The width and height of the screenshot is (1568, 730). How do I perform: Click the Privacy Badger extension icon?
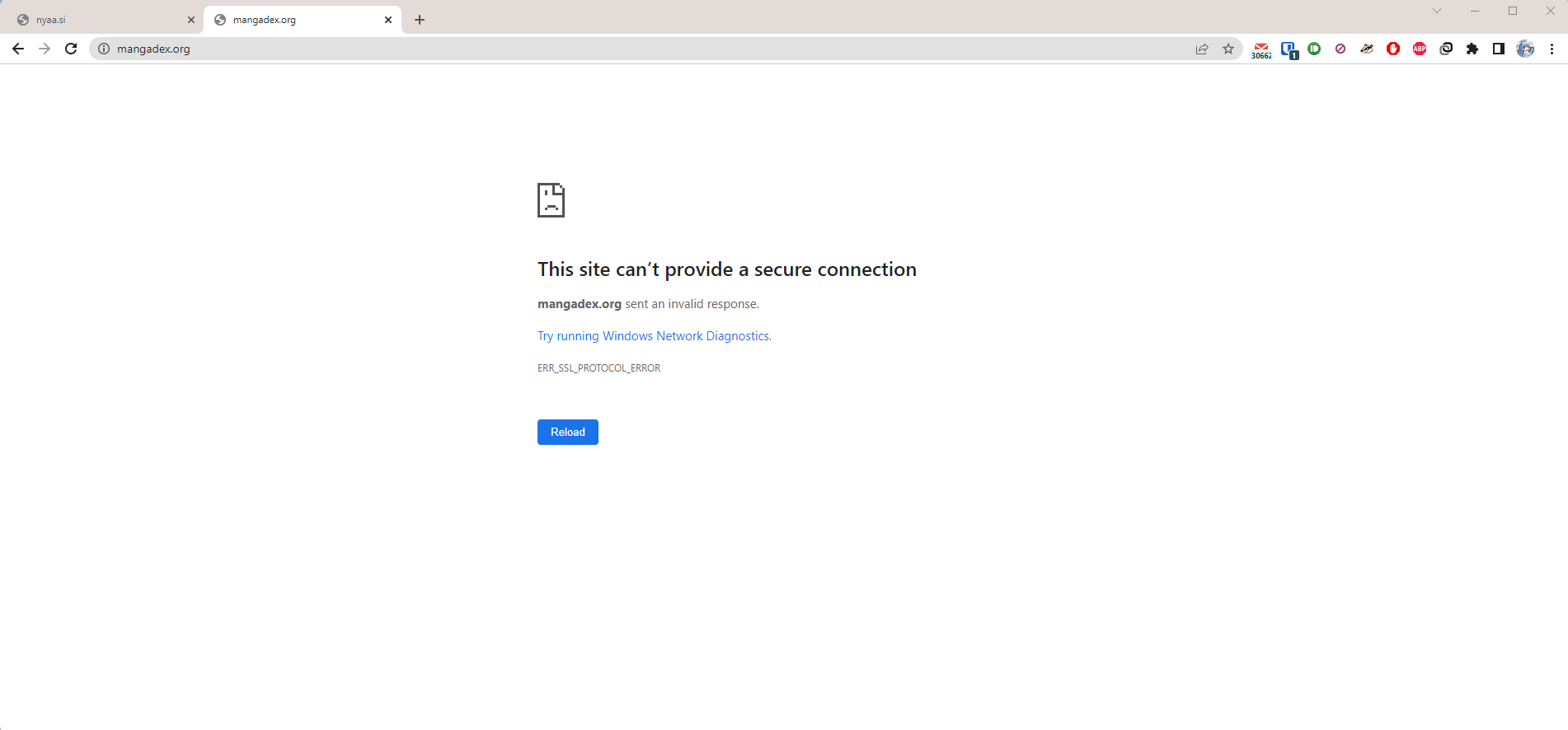(1367, 49)
